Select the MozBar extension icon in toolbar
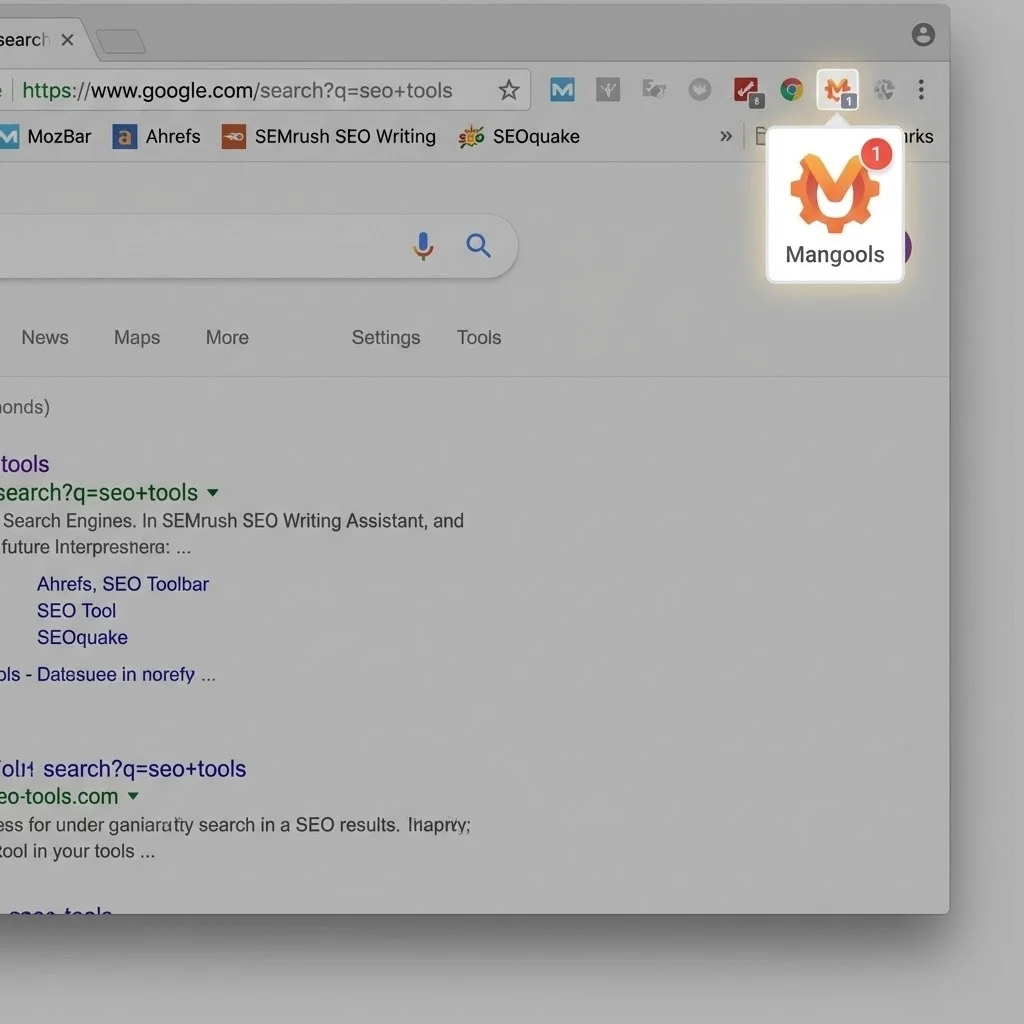This screenshot has width=1024, height=1024. click(x=561, y=90)
